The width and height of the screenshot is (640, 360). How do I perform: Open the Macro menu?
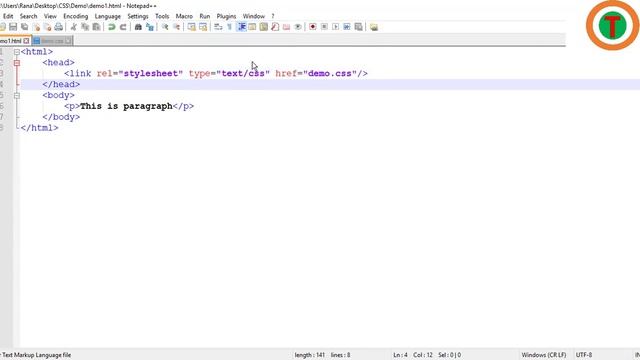coord(184,16)
